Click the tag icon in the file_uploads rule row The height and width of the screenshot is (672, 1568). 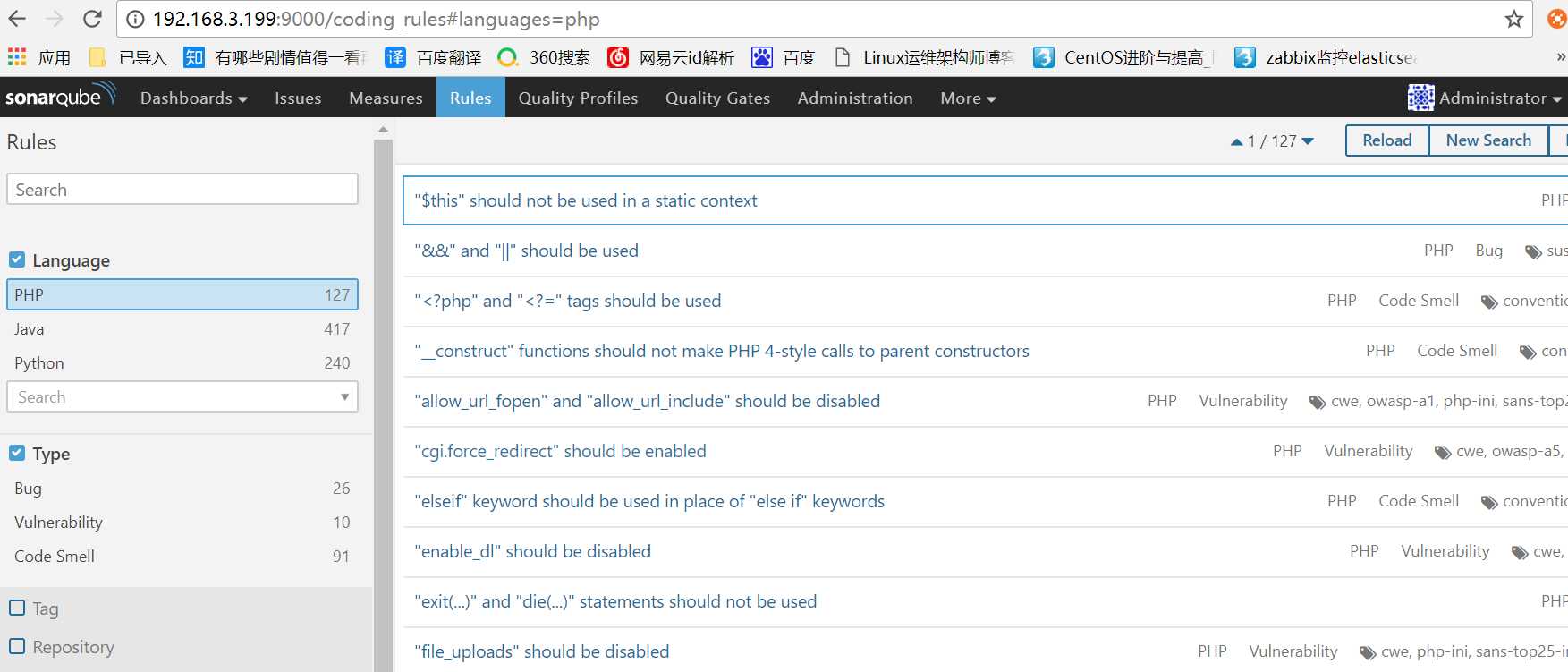[x=1368, y=653]
